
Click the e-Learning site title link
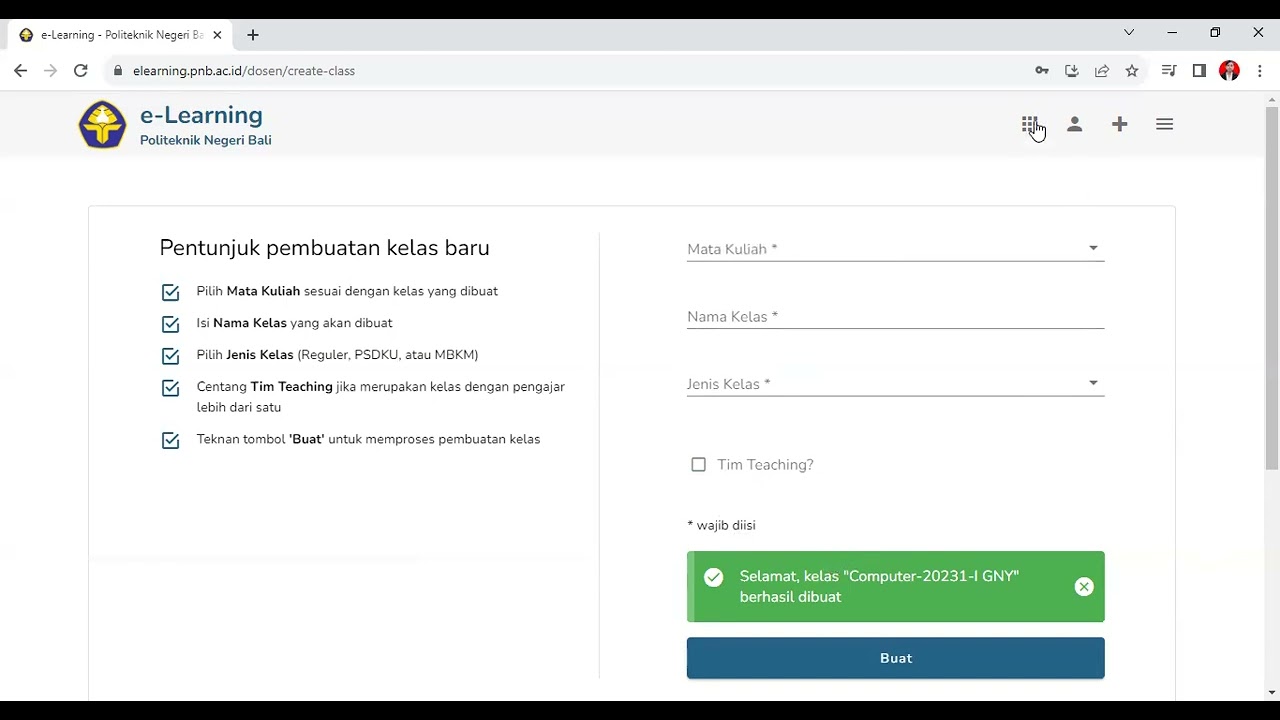201,115
